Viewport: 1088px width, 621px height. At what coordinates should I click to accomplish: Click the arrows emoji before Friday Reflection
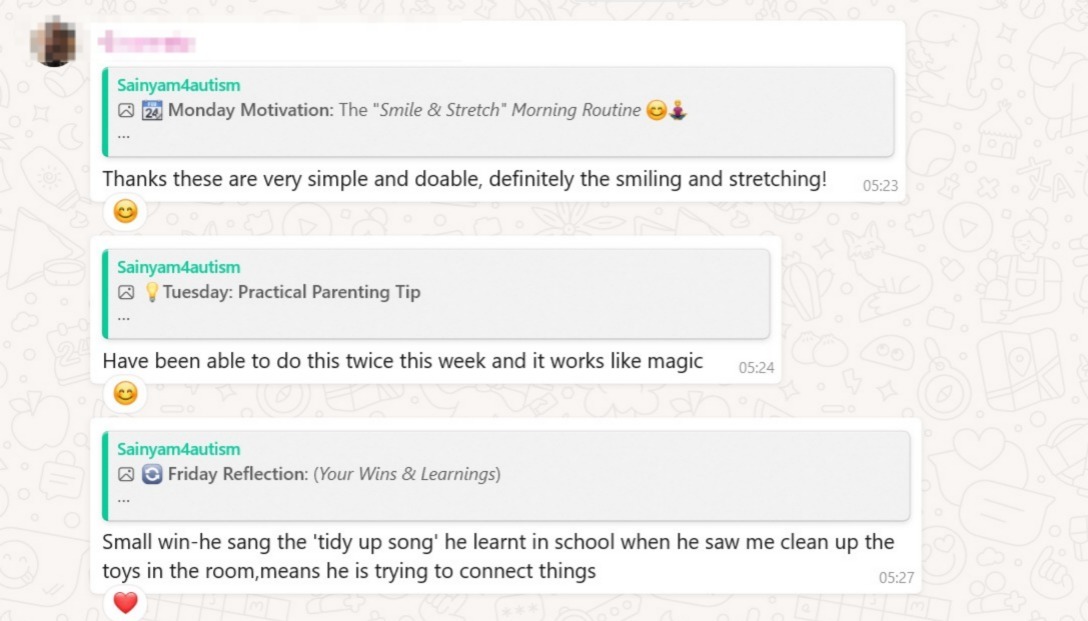152,475
